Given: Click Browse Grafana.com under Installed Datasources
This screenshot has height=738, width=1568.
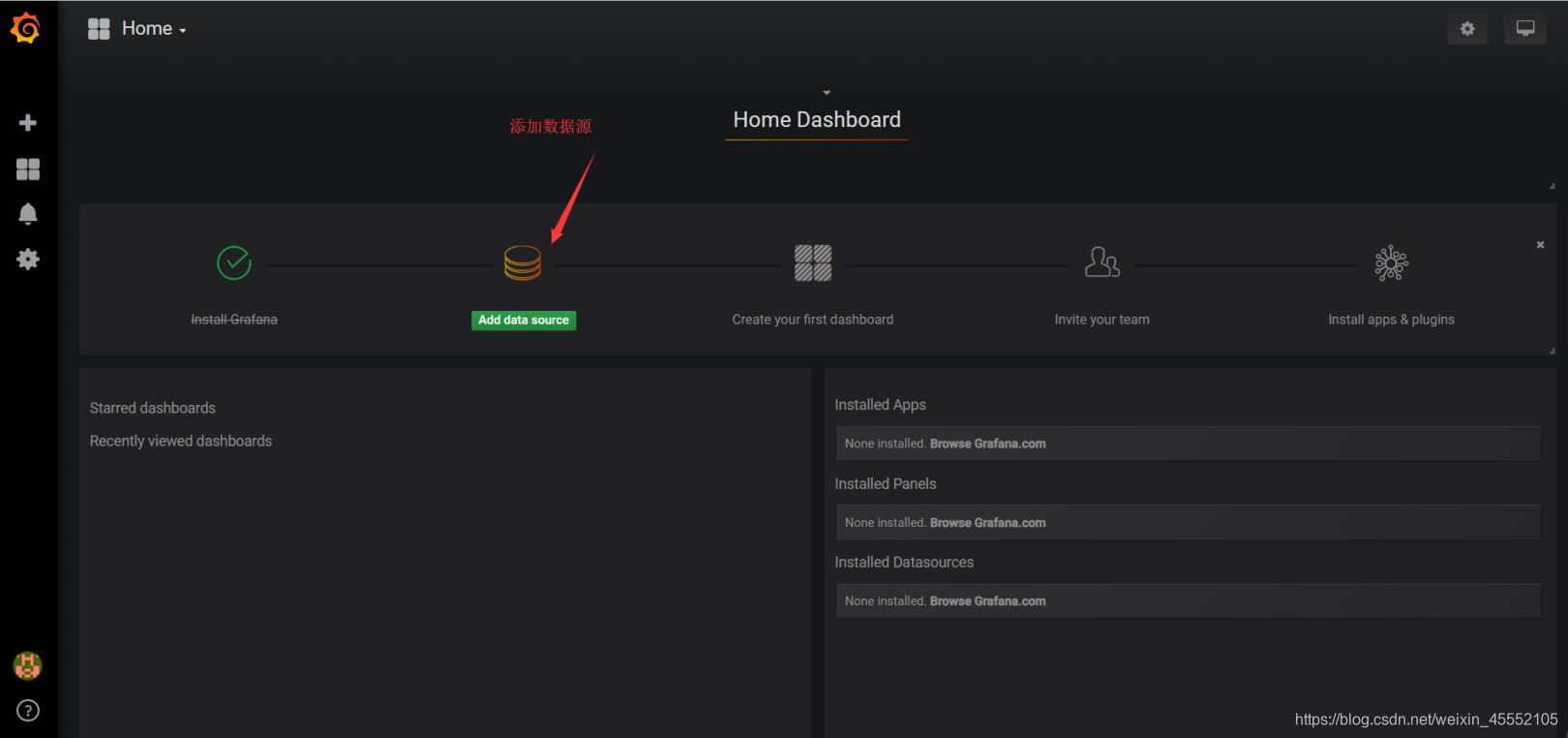Looking at the screenshot, I should pyautogui.click(x=987, y=601).
